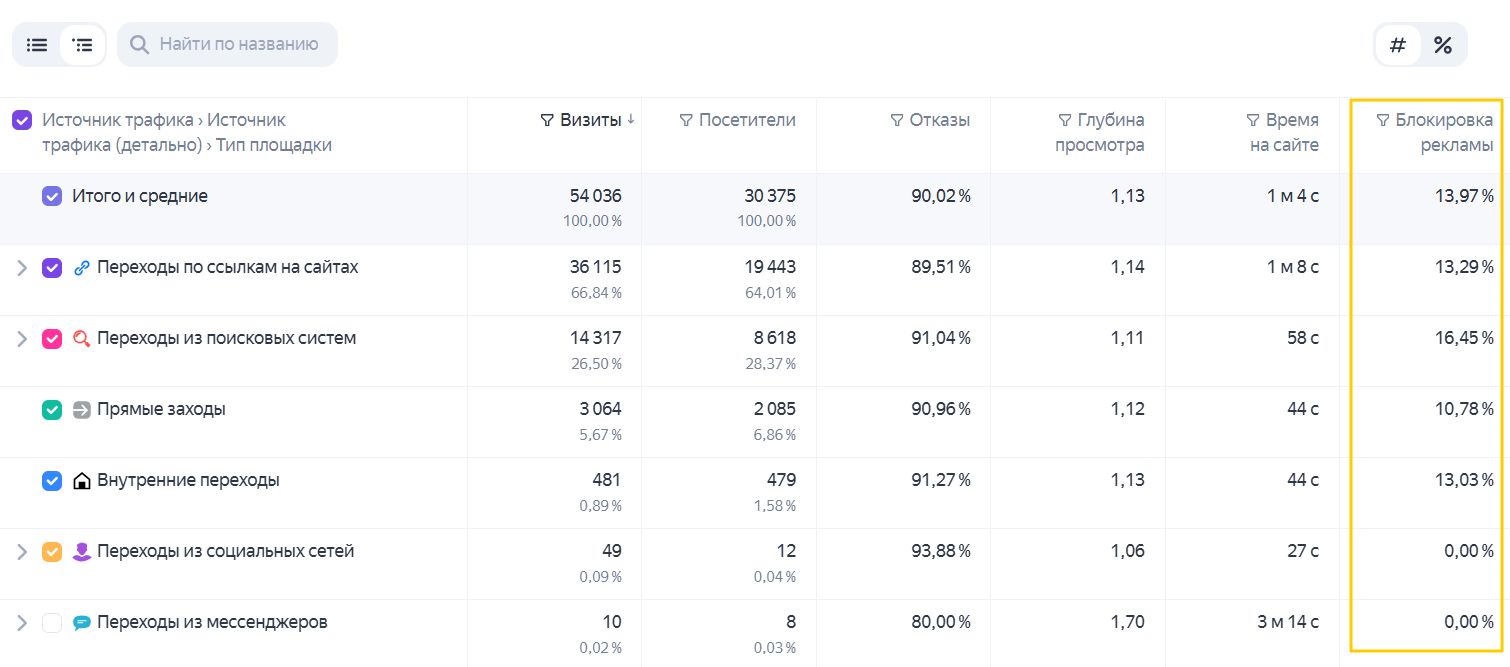The image size is (1510, 667).
Task: Toggle Прямые заходы checkbox
Action: [x=52, y=409]
